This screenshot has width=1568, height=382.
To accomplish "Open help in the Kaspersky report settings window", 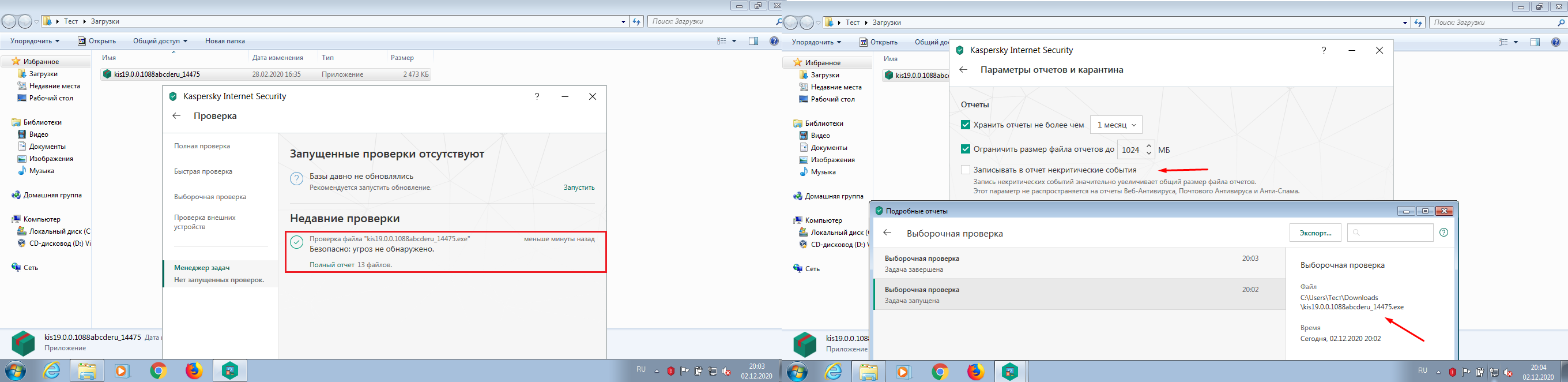I will click(x=1324, y=51).
